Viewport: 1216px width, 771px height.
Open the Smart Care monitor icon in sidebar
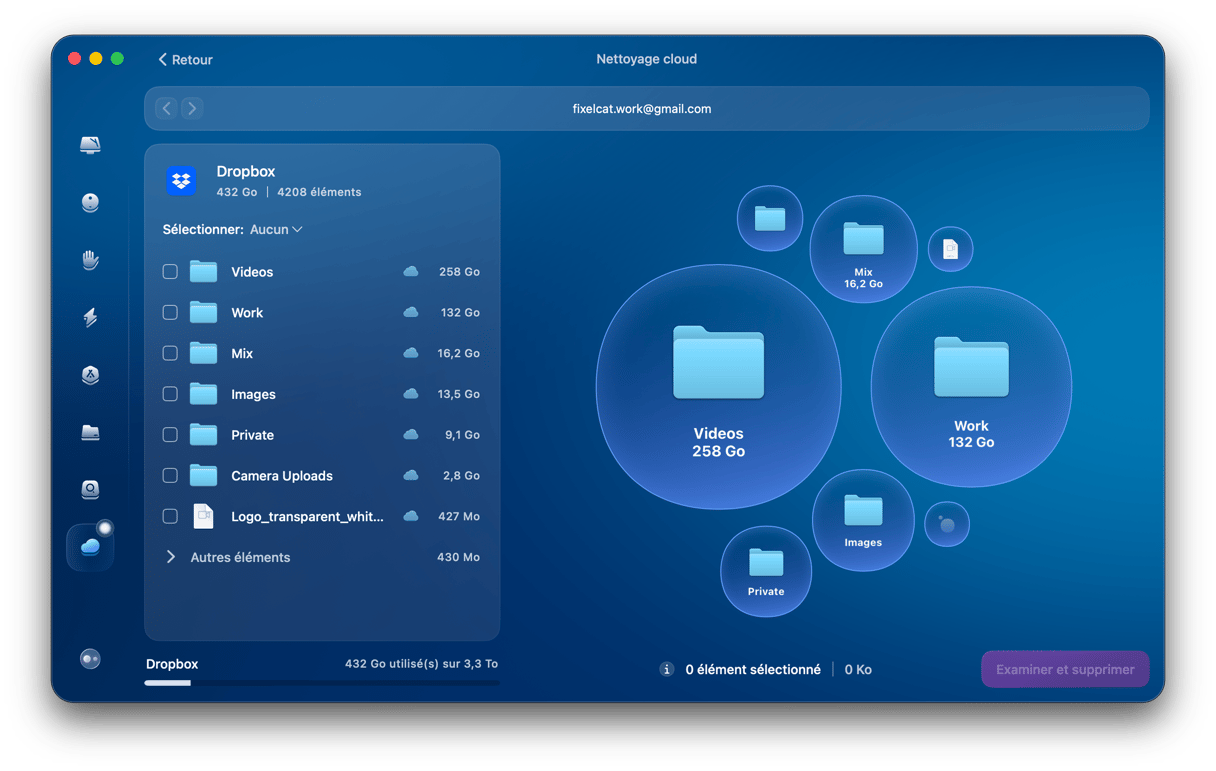point(90,146)
